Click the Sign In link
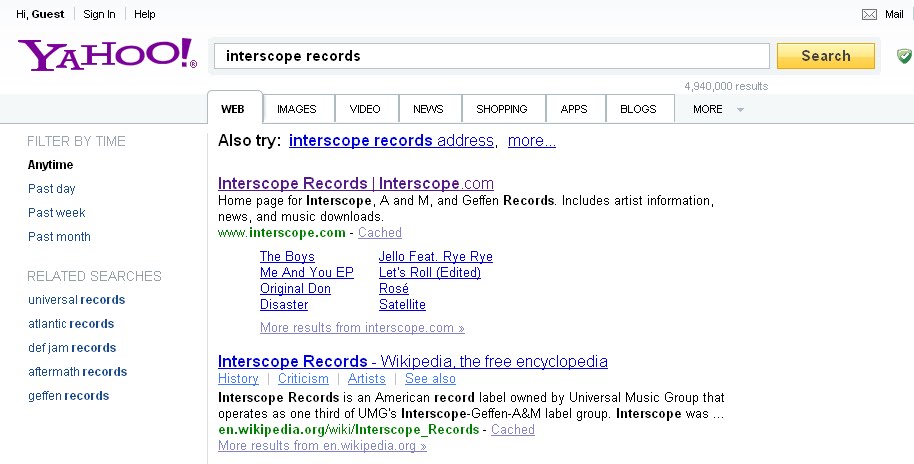This screenshot has height=464, width=914. click(99, 15)
